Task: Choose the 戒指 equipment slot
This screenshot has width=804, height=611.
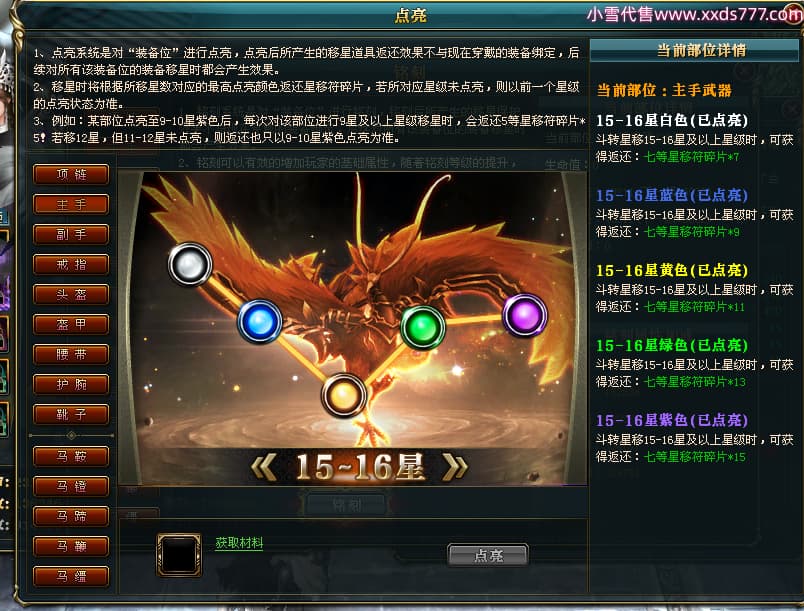Action: point(71,264)
